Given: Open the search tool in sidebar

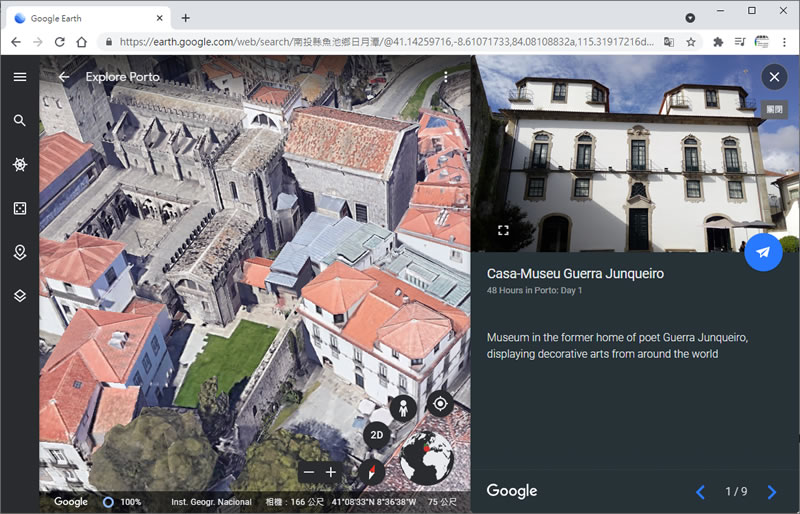Looking at the screenshot, I should pos(20,120).
